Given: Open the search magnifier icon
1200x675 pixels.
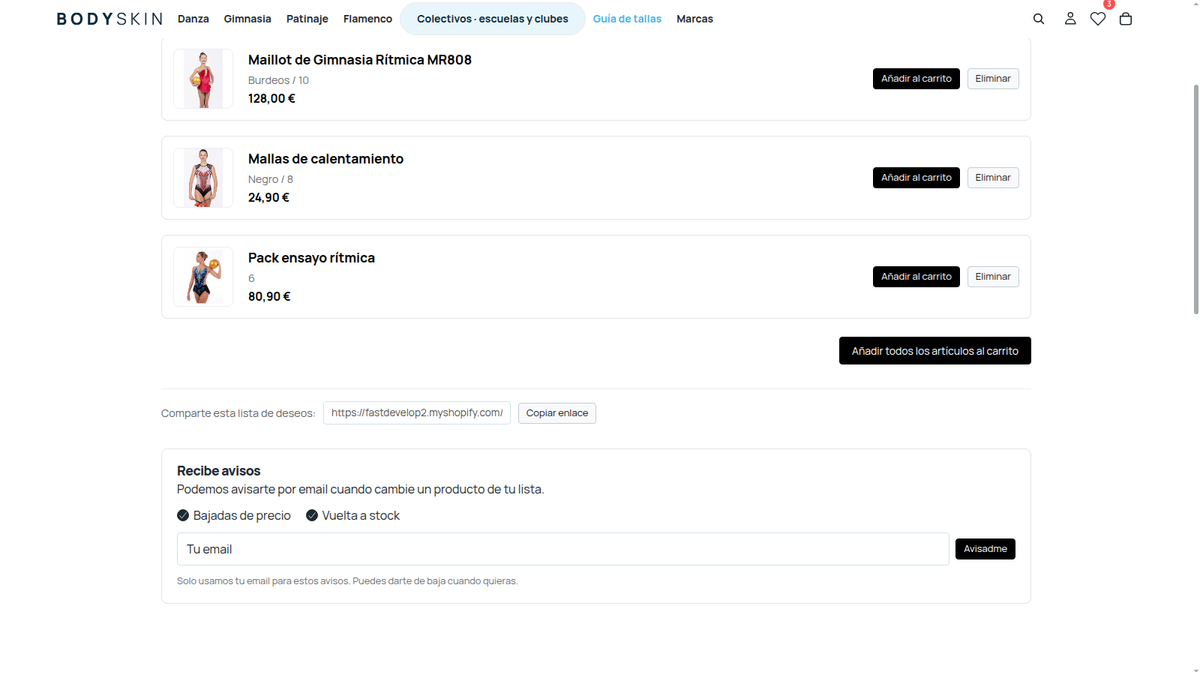Looking at the screenshot, I should pos(1038,19).
